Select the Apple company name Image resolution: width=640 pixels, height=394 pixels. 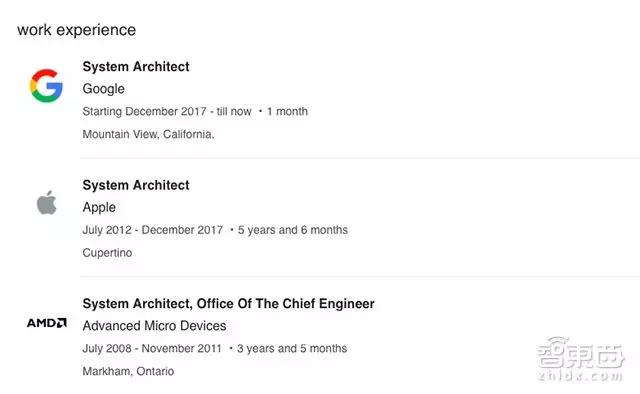point(99,207)
